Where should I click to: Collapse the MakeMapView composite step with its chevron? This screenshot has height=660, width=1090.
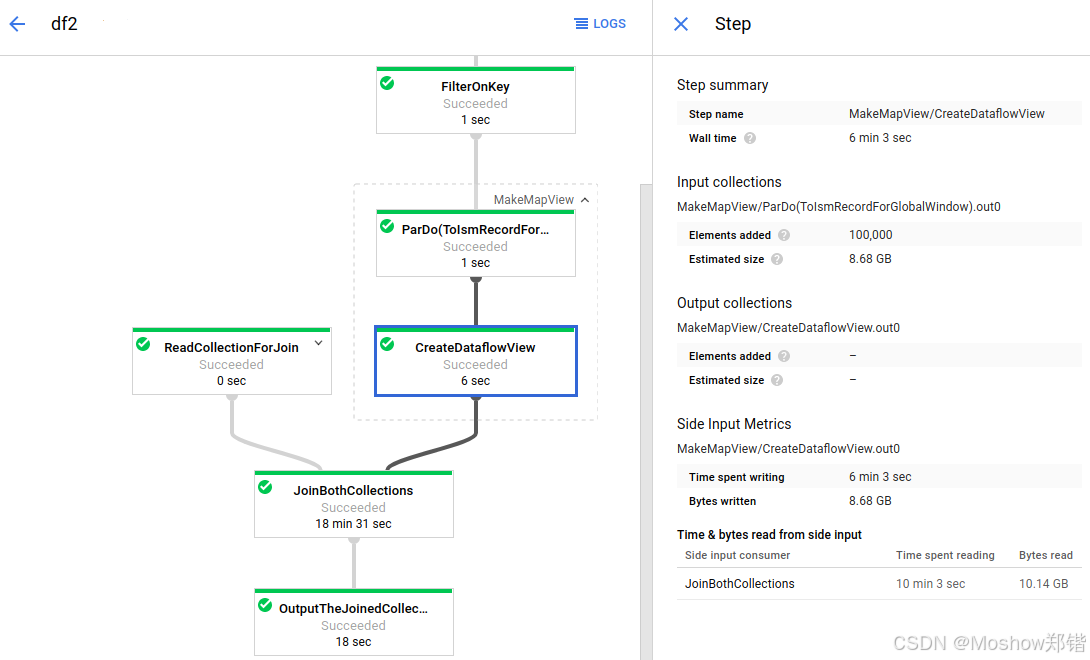tap(585, 198)
